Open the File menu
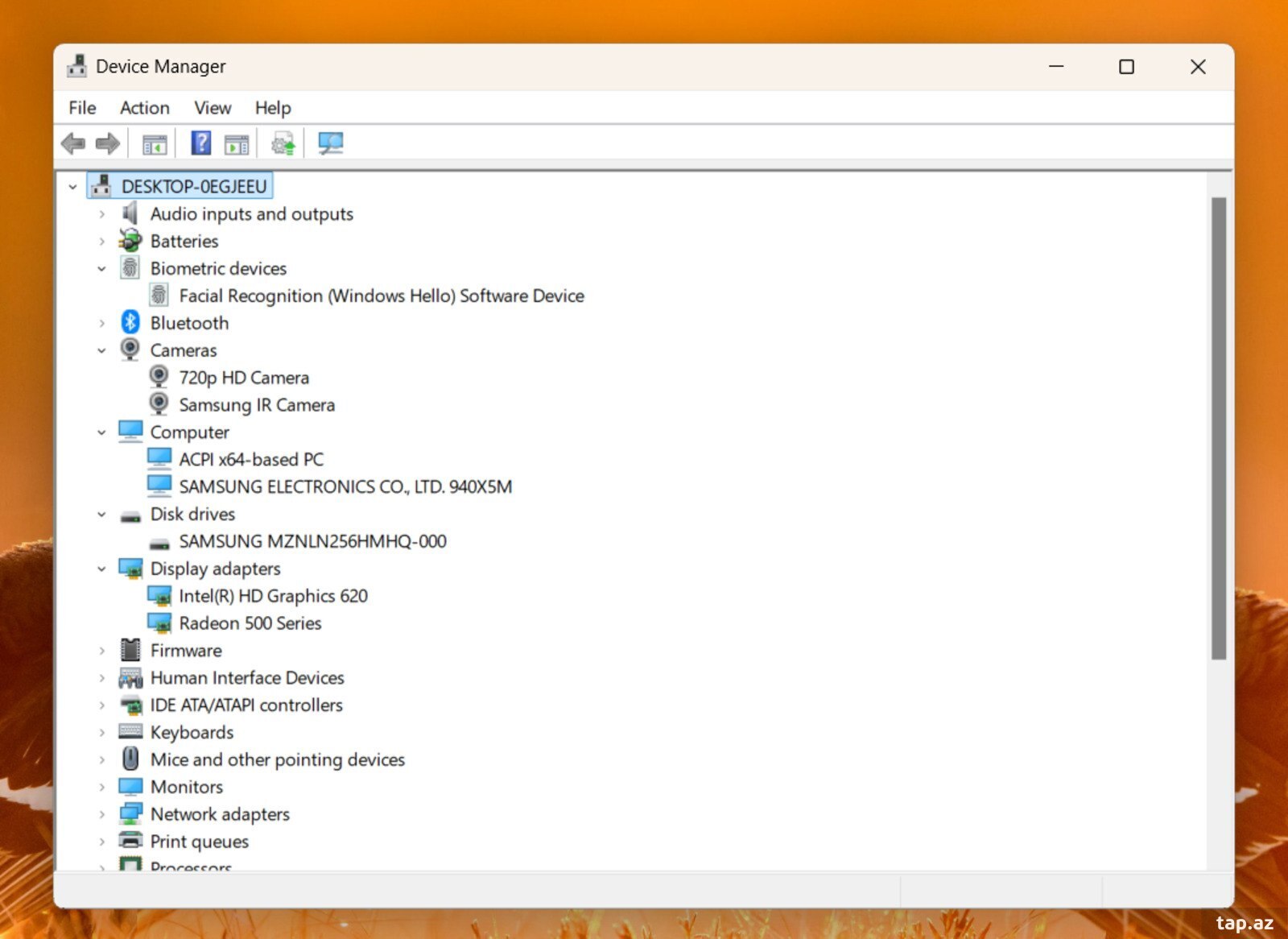Image resolution: width=1288 pixels, height=939 pixels. (82, 108)
